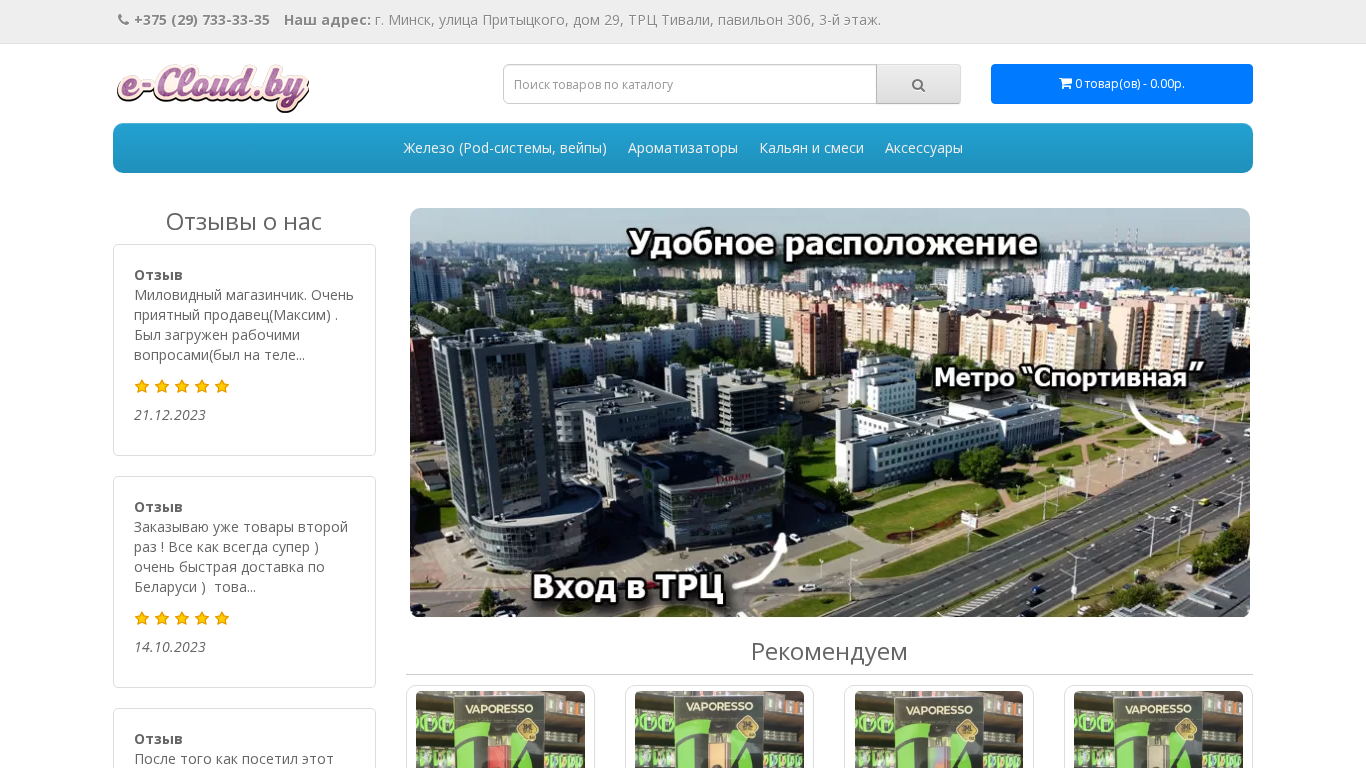Open the first Vaporesso recommended product
Image resolution: width=1366 pixels, height=768 pixels.
(500, 729)
